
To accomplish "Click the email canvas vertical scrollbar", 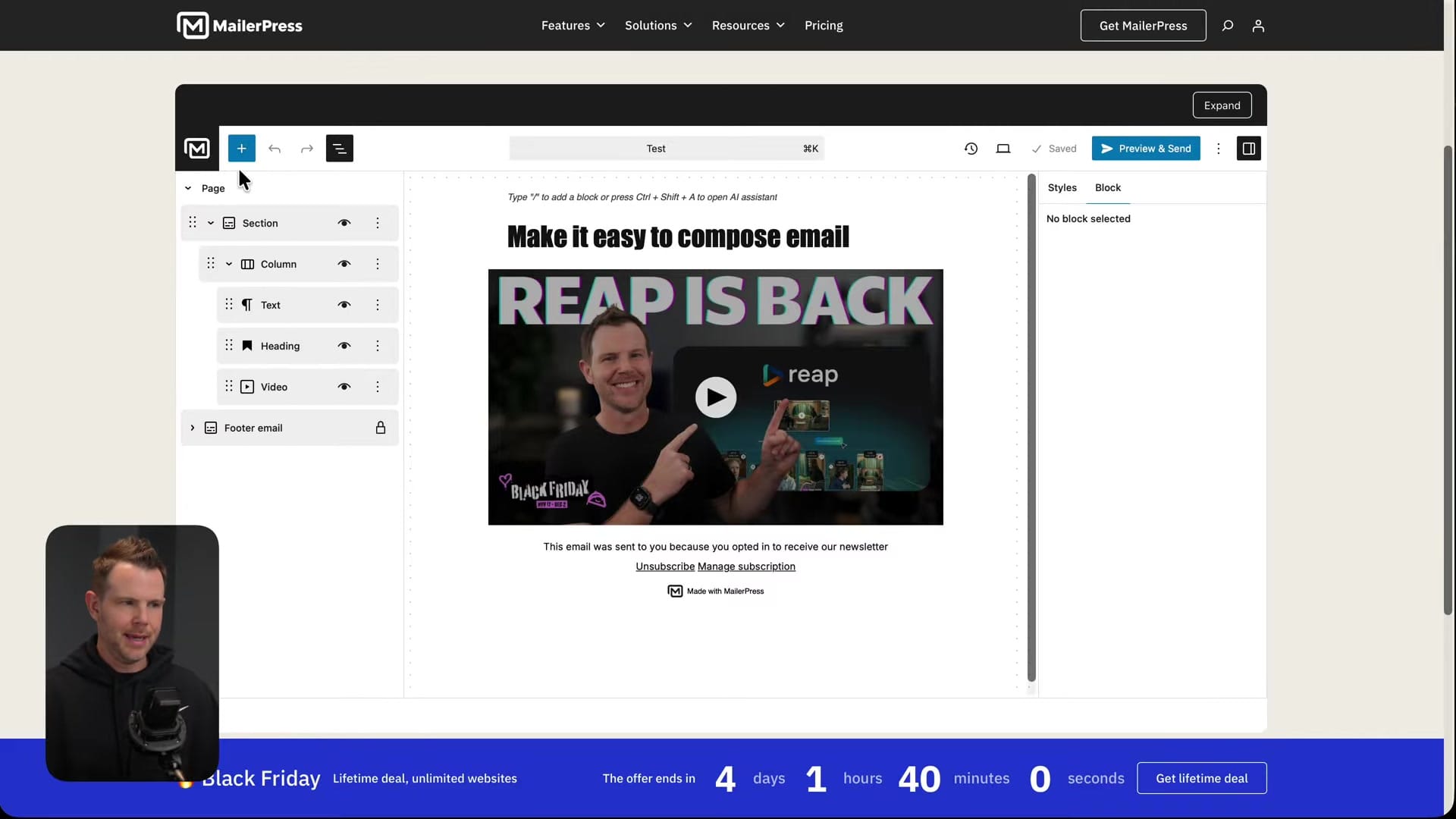I will (1031, 428).
